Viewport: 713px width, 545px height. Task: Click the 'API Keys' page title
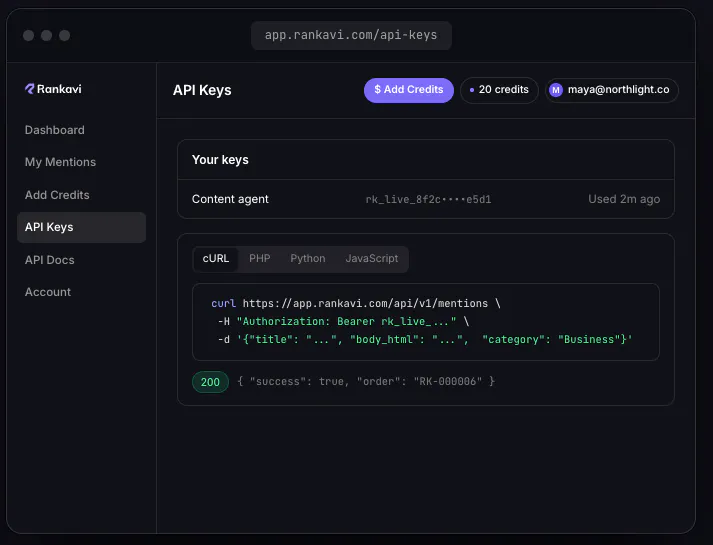coord(202,90)
